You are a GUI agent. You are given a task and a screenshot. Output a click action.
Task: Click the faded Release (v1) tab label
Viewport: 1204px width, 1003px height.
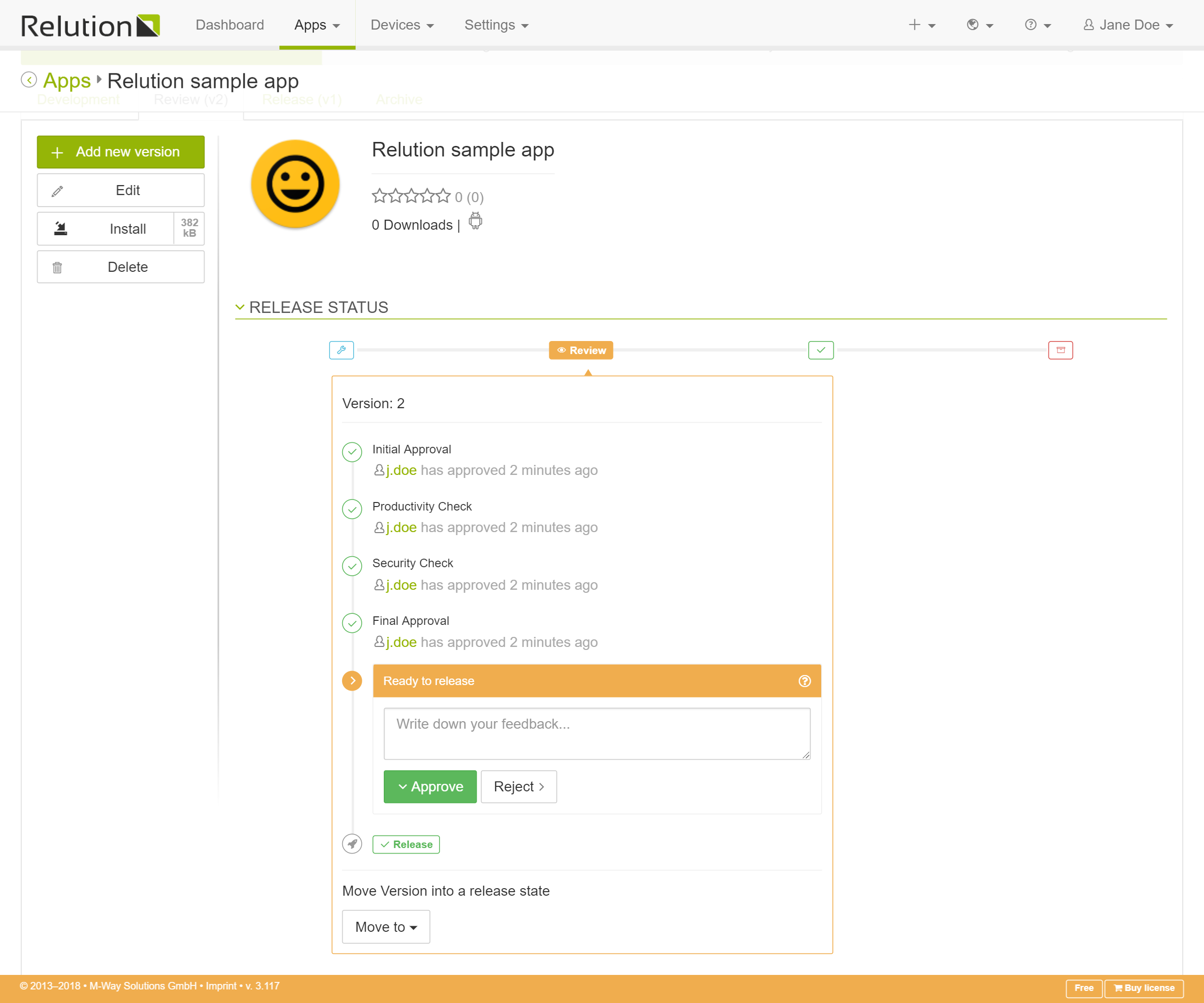[x=302, y=100]
